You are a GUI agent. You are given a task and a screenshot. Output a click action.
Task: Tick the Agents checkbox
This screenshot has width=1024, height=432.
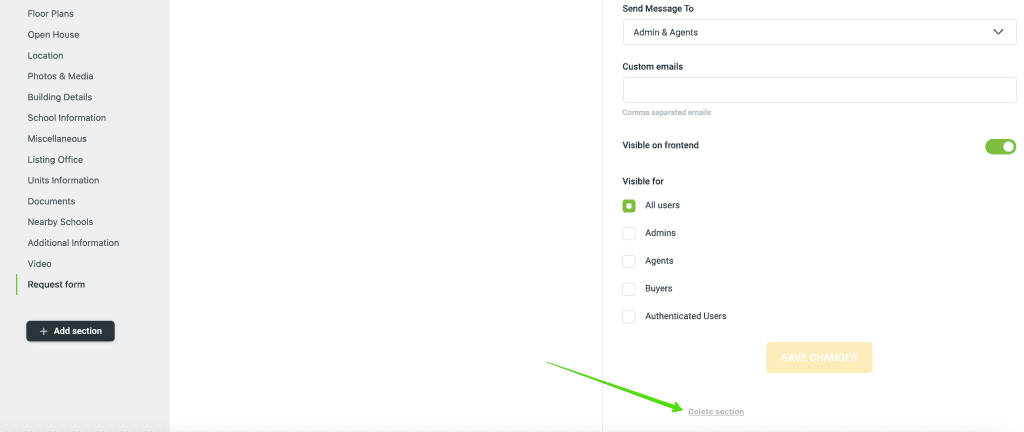tap(629, 261)
